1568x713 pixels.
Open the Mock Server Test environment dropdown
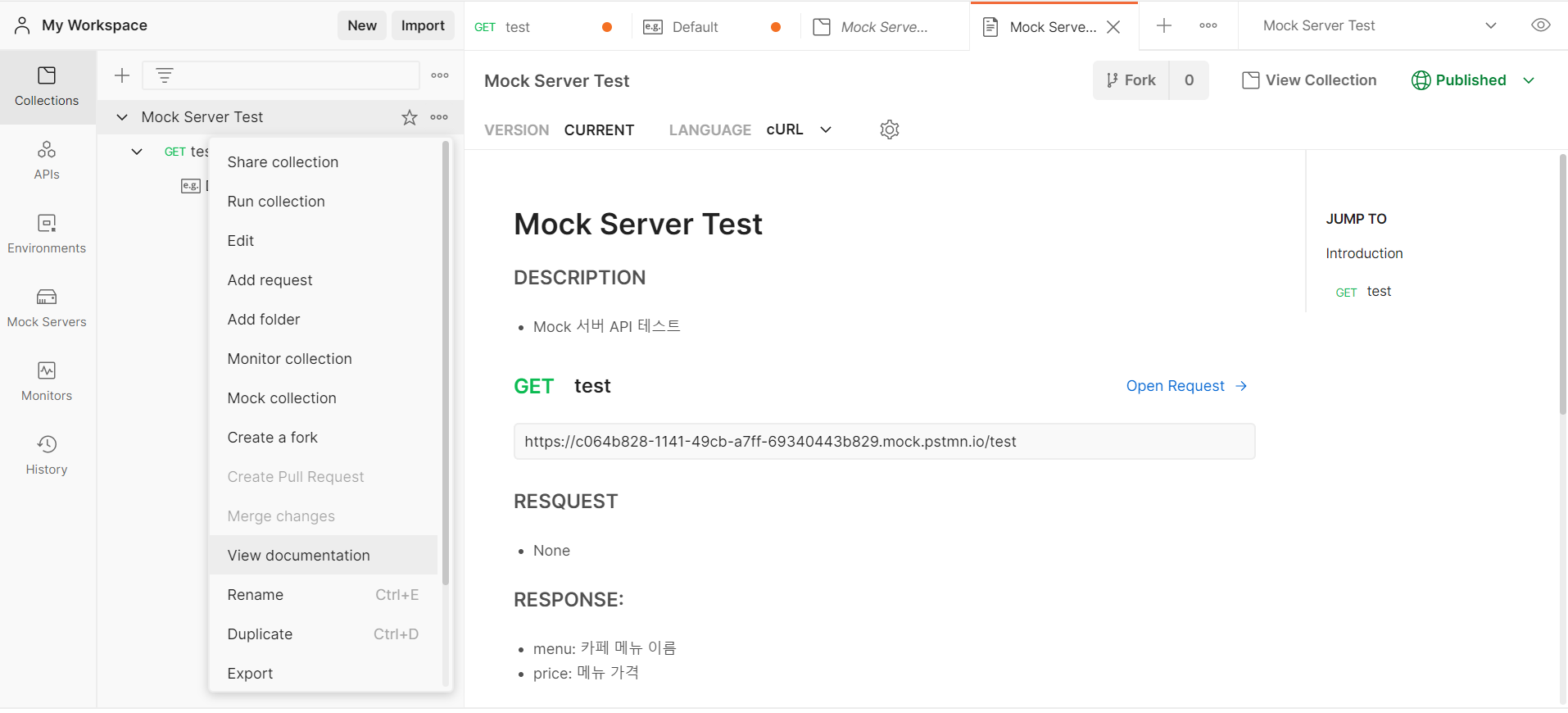pos(1380,25)
